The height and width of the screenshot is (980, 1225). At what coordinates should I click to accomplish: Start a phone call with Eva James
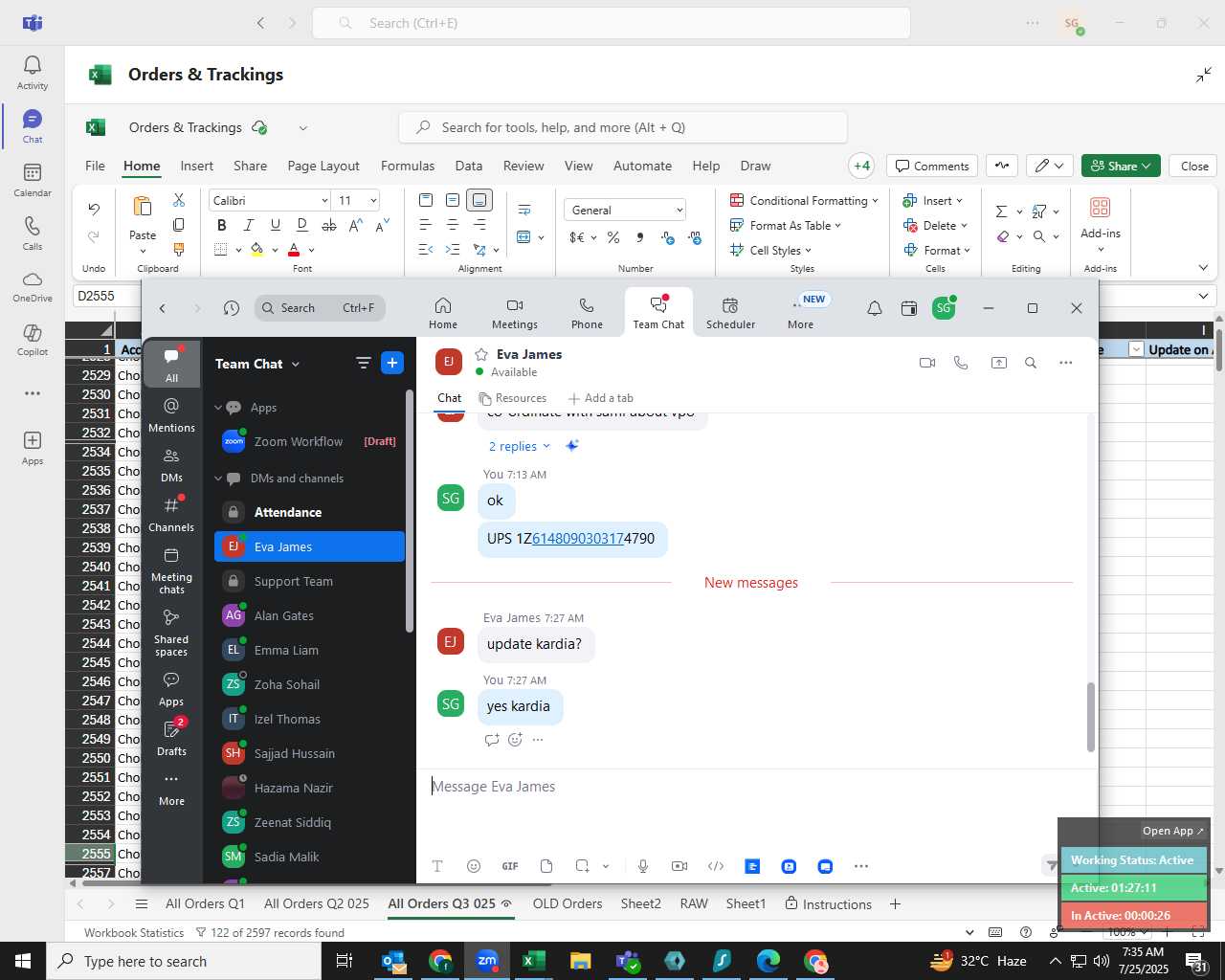[962, 363]
